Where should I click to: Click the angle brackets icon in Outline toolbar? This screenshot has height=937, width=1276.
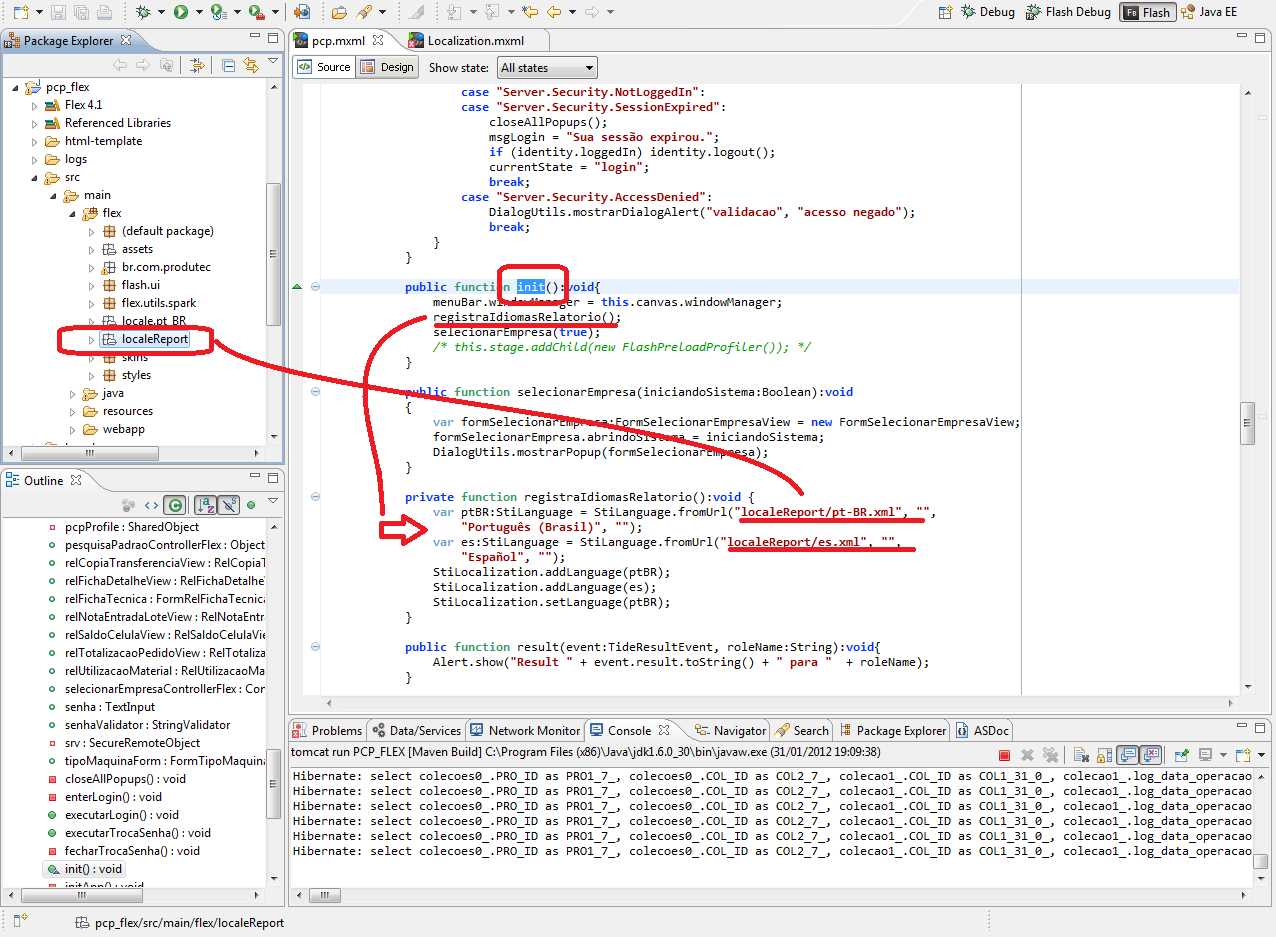tap(151, 506)
